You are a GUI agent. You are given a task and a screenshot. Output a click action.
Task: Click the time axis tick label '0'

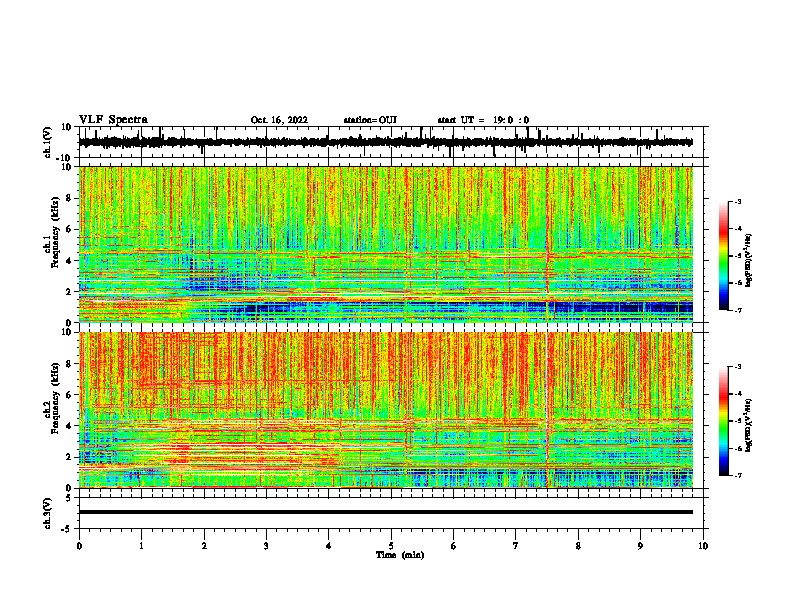coord(79,546)
